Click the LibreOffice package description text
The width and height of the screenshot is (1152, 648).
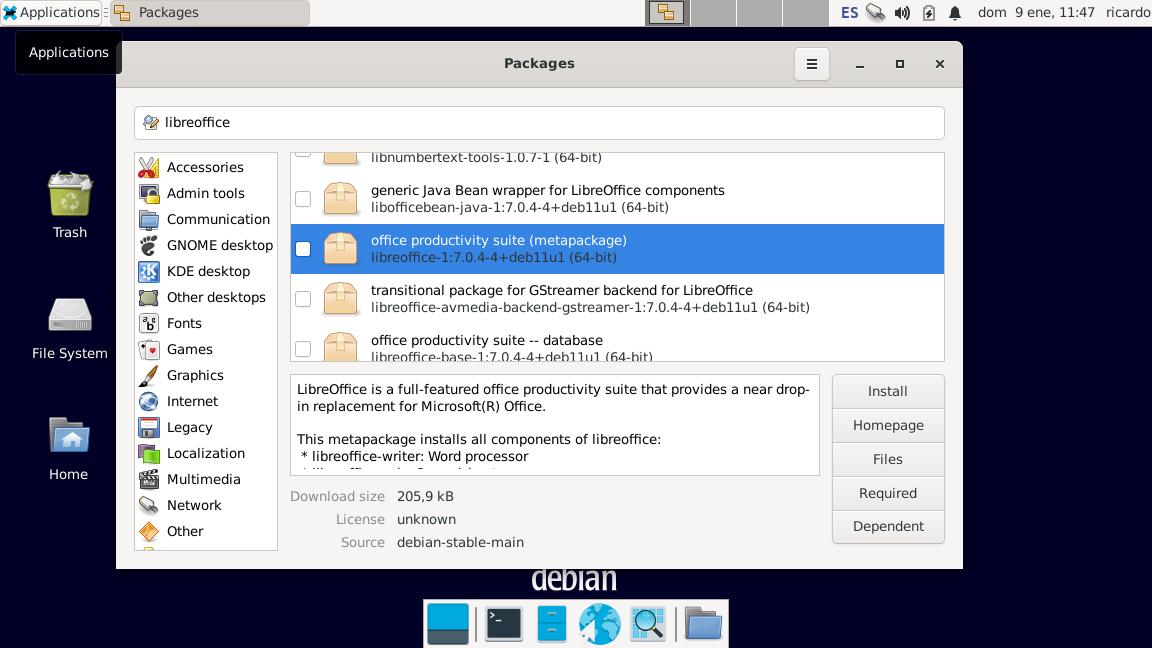(555, 425)
